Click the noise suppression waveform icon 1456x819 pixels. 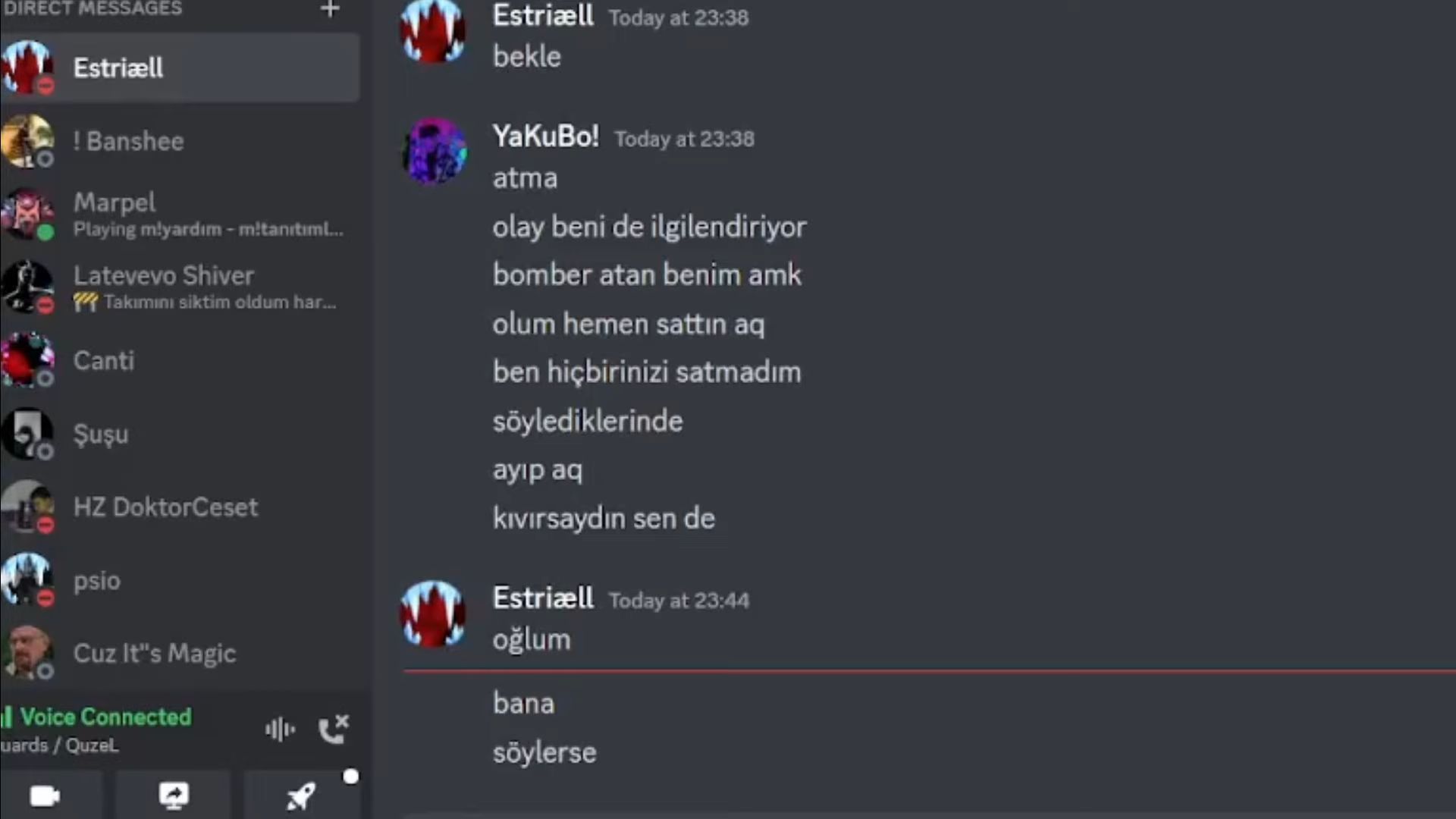pyautogui.click(x=280, y=730)
